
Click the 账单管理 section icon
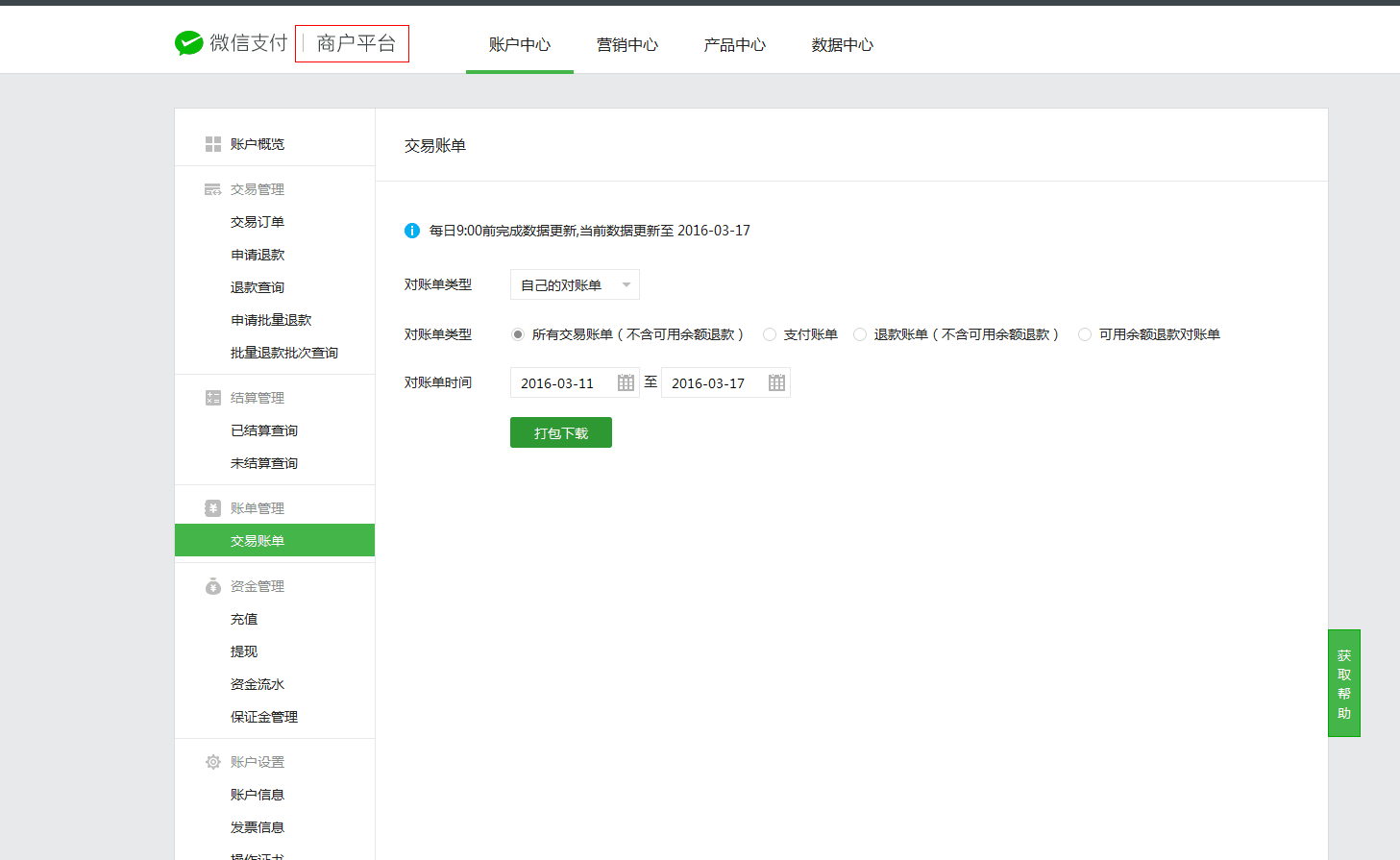pyautogui.click(x=213, y=506)
